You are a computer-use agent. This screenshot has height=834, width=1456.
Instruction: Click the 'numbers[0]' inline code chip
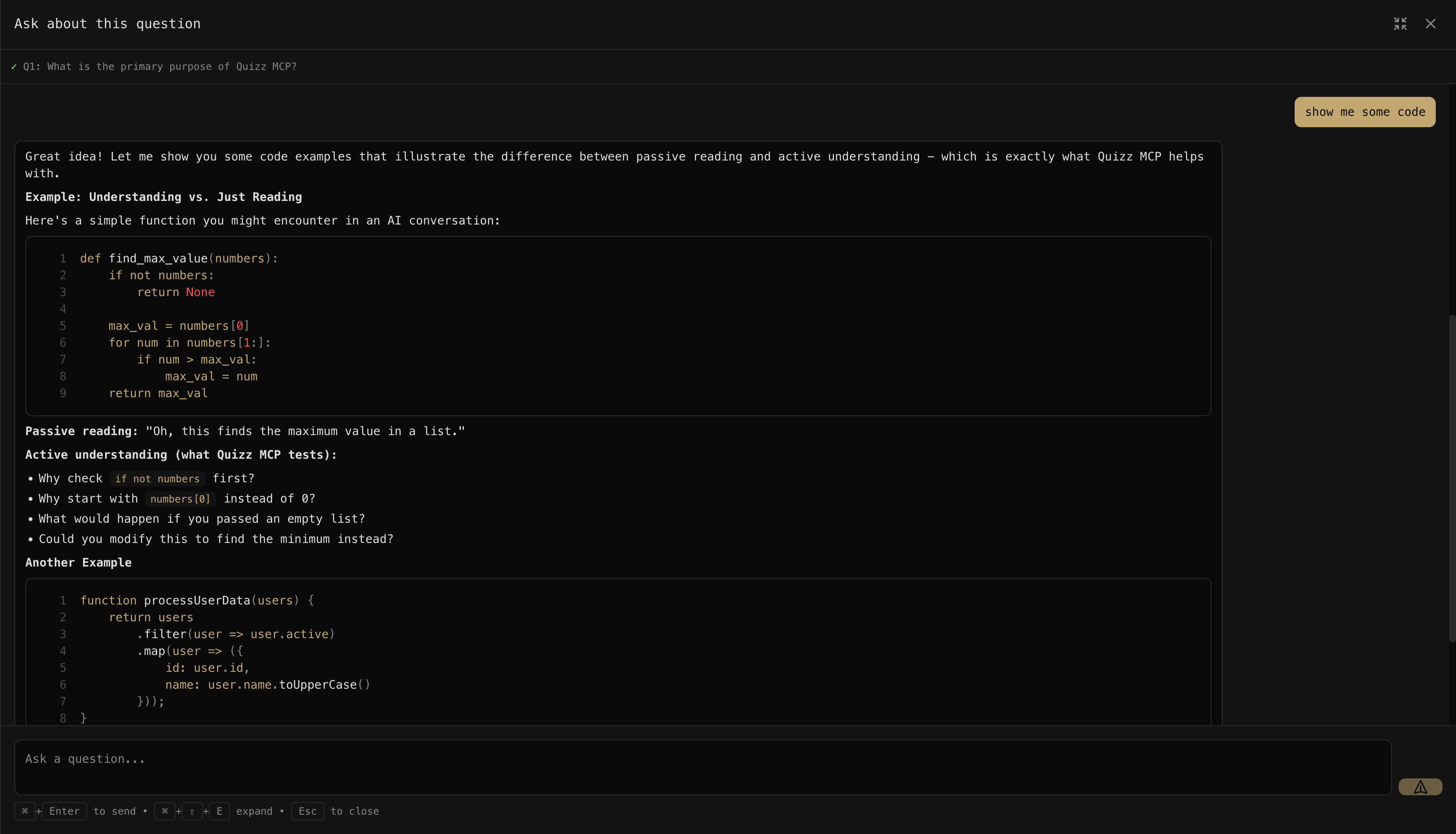click(x=180, y=499)
